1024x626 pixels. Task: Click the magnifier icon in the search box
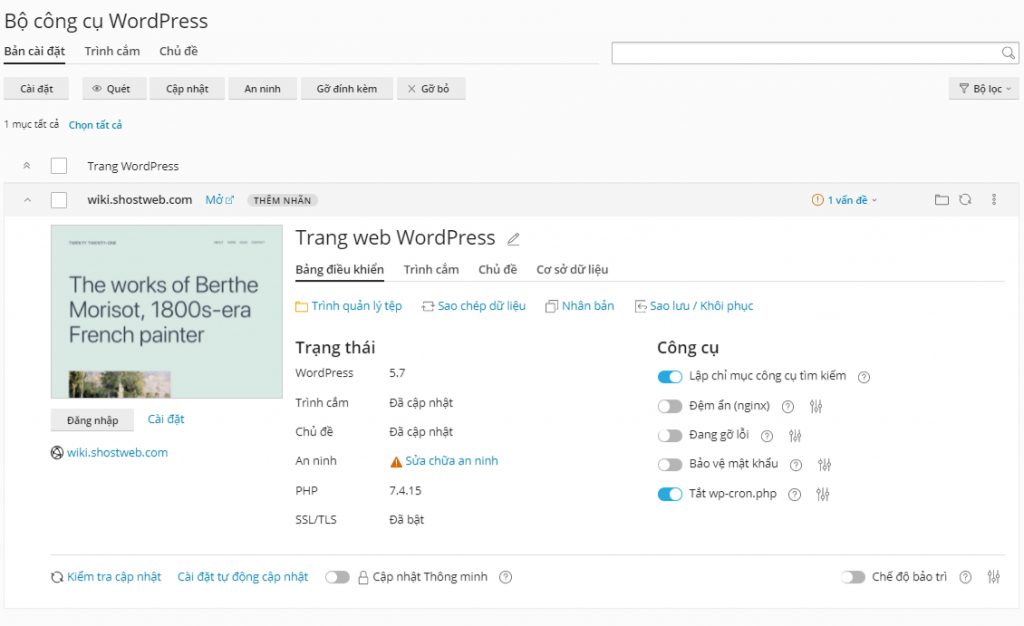(1009, 52)
